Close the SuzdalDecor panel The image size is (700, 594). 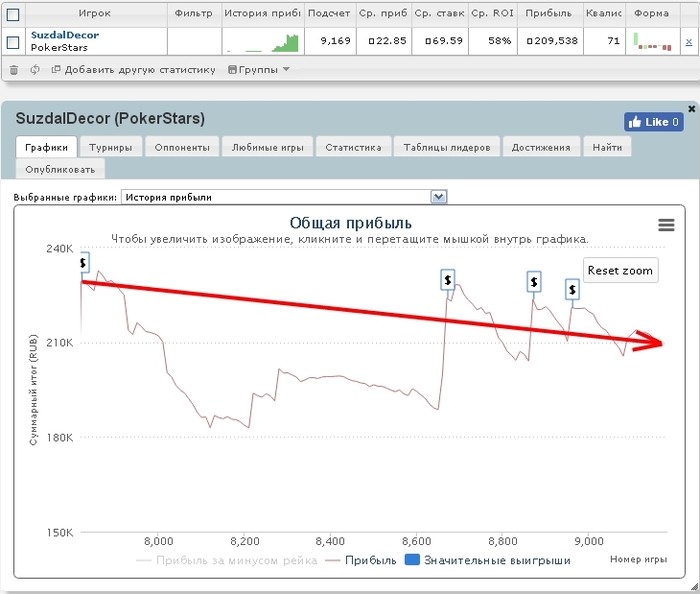point(692,108)
